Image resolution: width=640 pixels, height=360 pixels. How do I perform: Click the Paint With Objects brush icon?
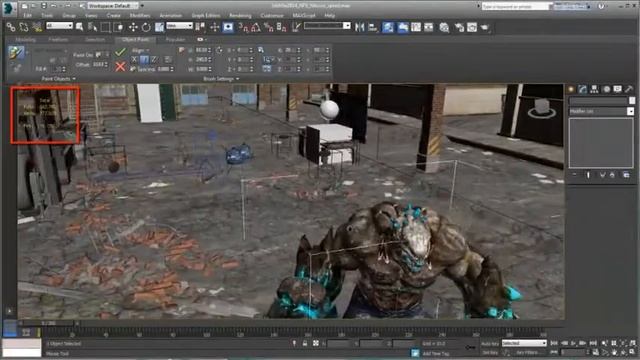click(16, 53)
